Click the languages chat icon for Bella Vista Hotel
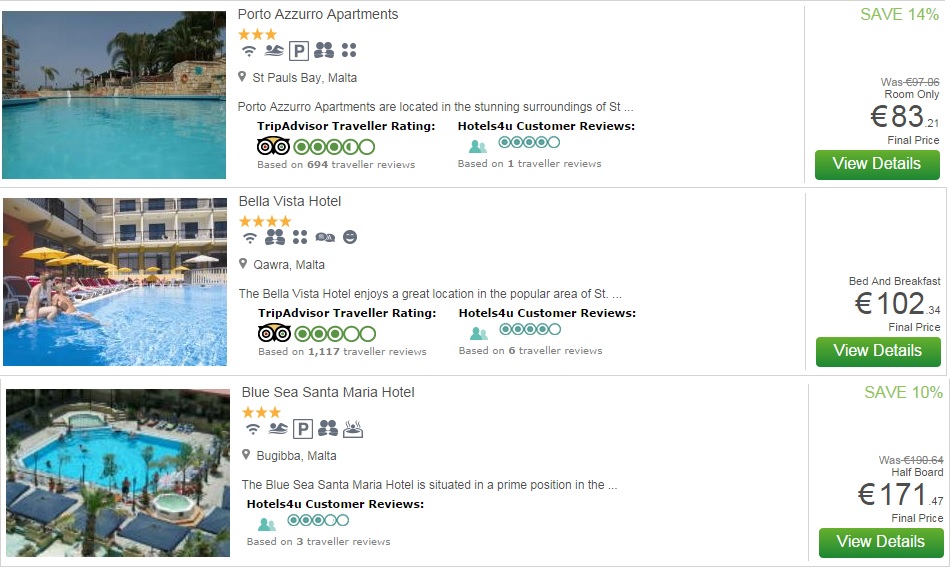The height and width of the screenshot is (570, 951). pyautogui.click(x=325, y=238)
